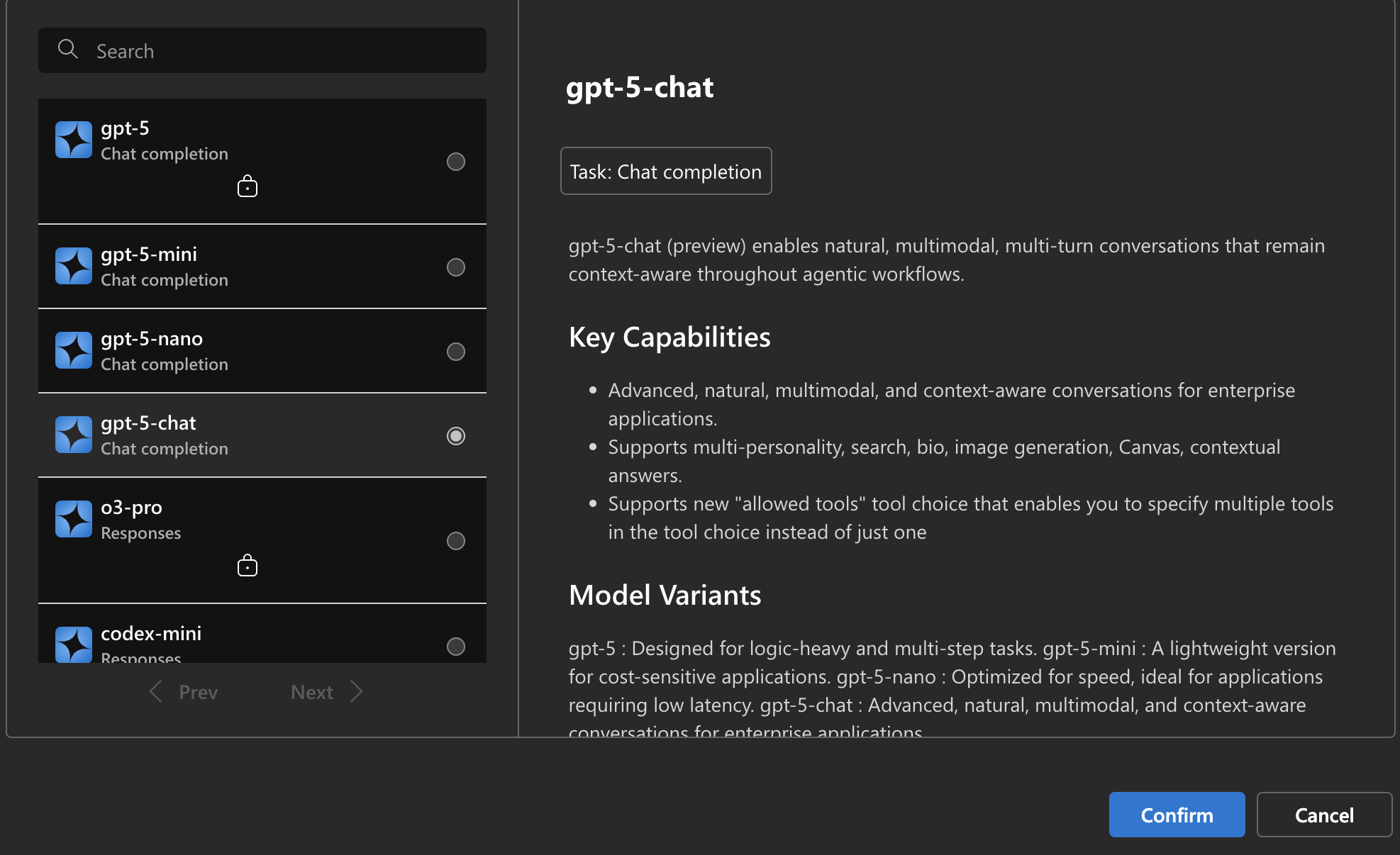Select the gpt-5 radio button

click(456, 162)
